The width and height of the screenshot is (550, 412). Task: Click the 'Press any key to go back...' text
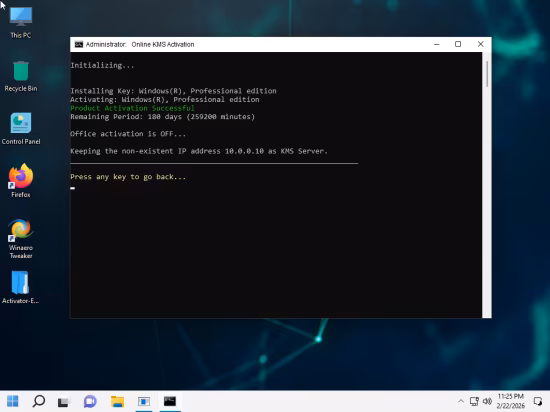pyautogui.click(x=128, y=177)
